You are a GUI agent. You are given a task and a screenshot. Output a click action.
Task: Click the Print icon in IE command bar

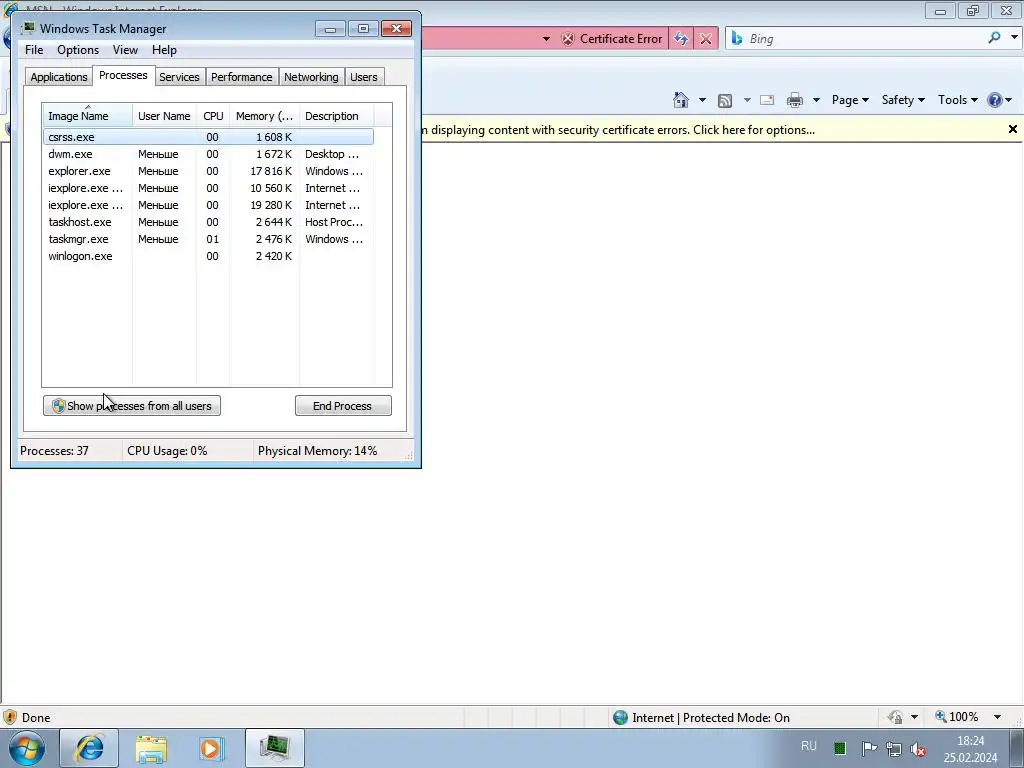click(795, 100)
